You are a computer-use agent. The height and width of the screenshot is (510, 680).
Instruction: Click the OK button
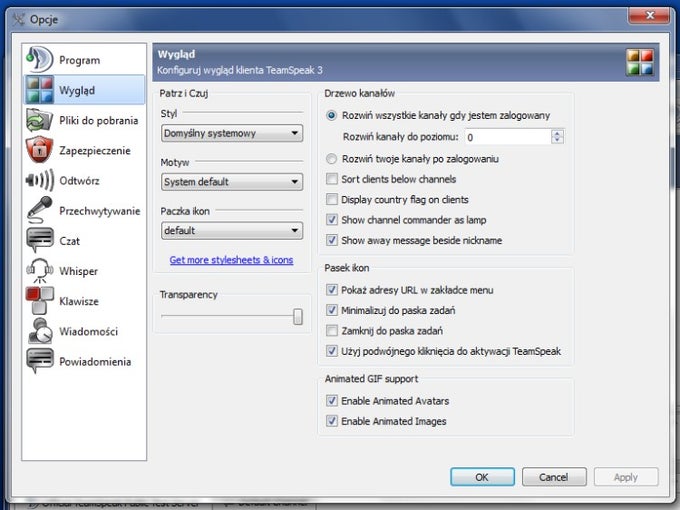482,477
